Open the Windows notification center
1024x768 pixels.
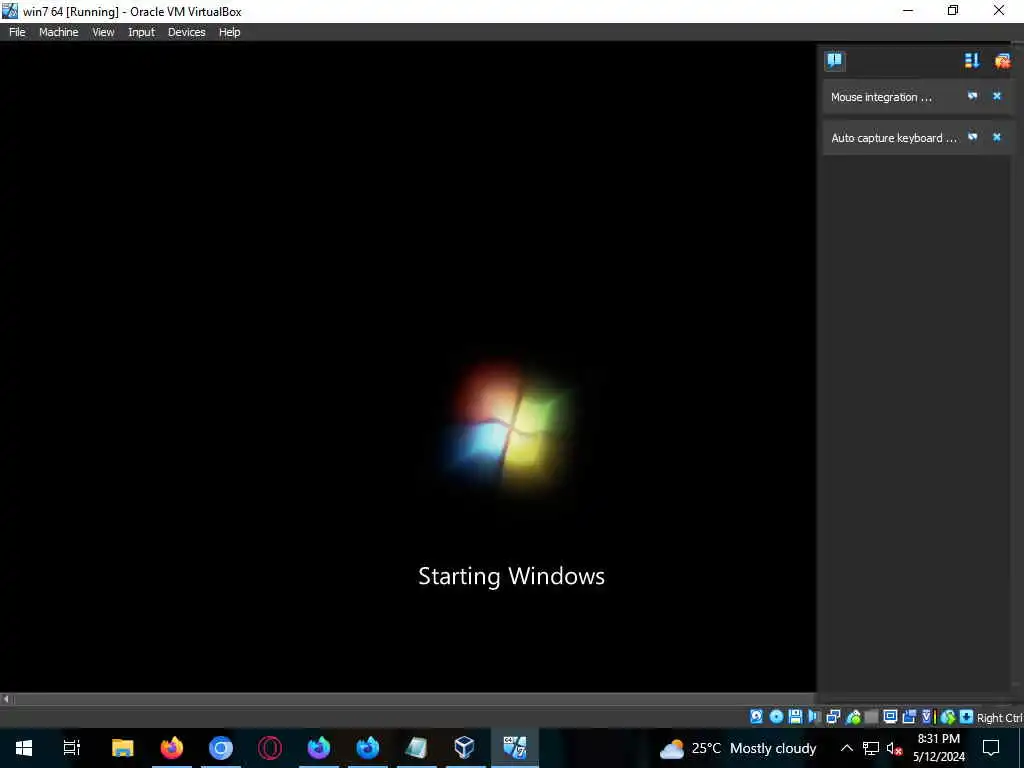point(991,748)
